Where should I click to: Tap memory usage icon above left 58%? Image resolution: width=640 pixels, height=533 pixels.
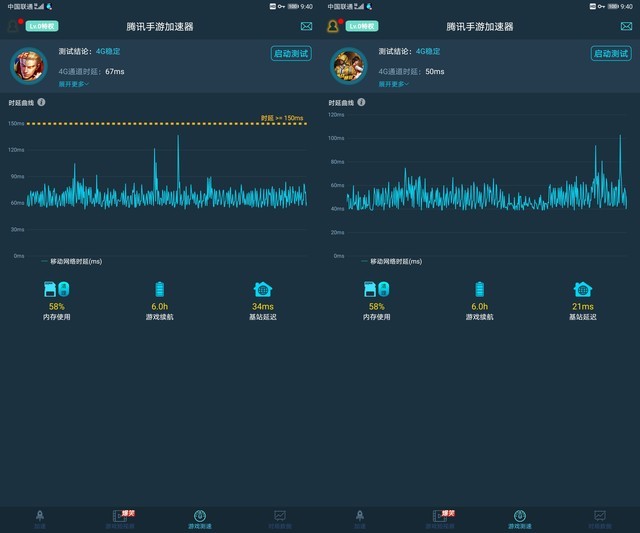pos(56,289)
